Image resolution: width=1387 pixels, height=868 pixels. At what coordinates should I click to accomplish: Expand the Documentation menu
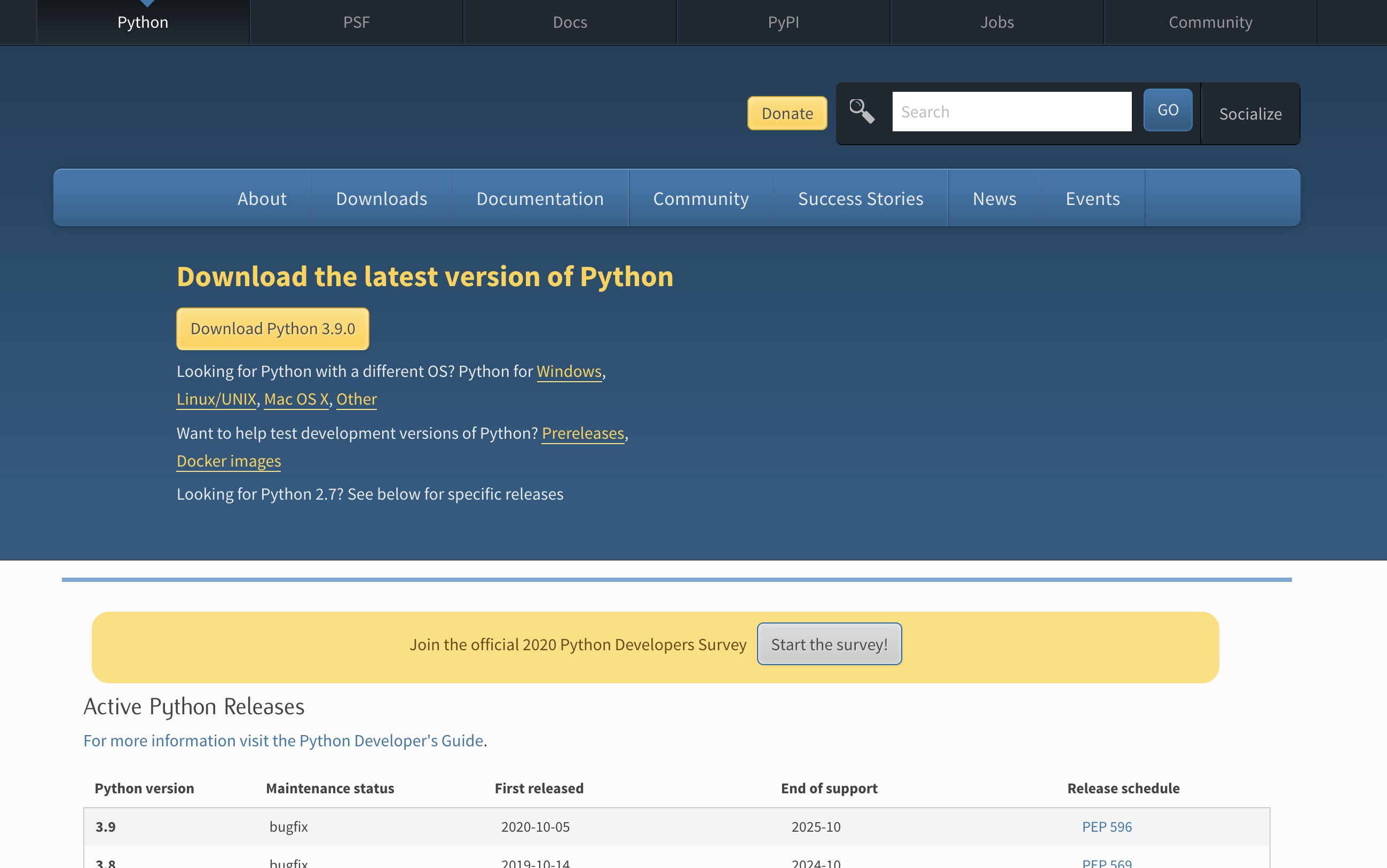[x=540, y=198]
